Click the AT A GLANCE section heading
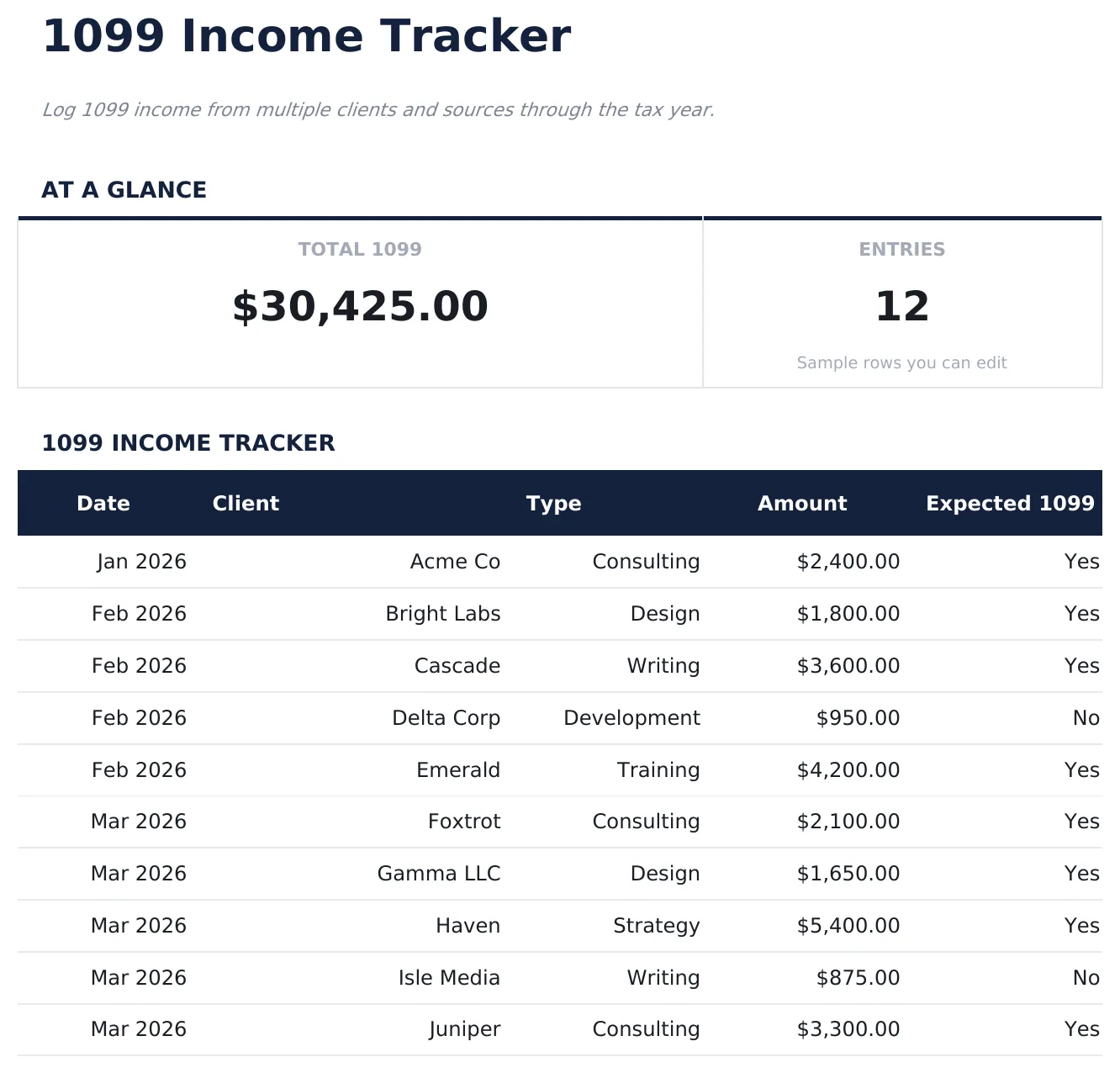 pyautogui.click(x=124, y=189)
